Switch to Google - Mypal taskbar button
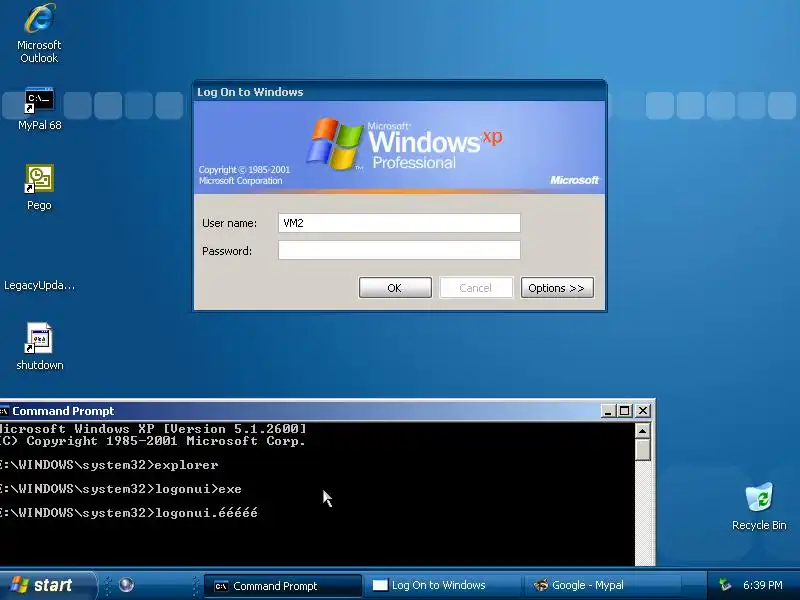 [x=602, y=586]
